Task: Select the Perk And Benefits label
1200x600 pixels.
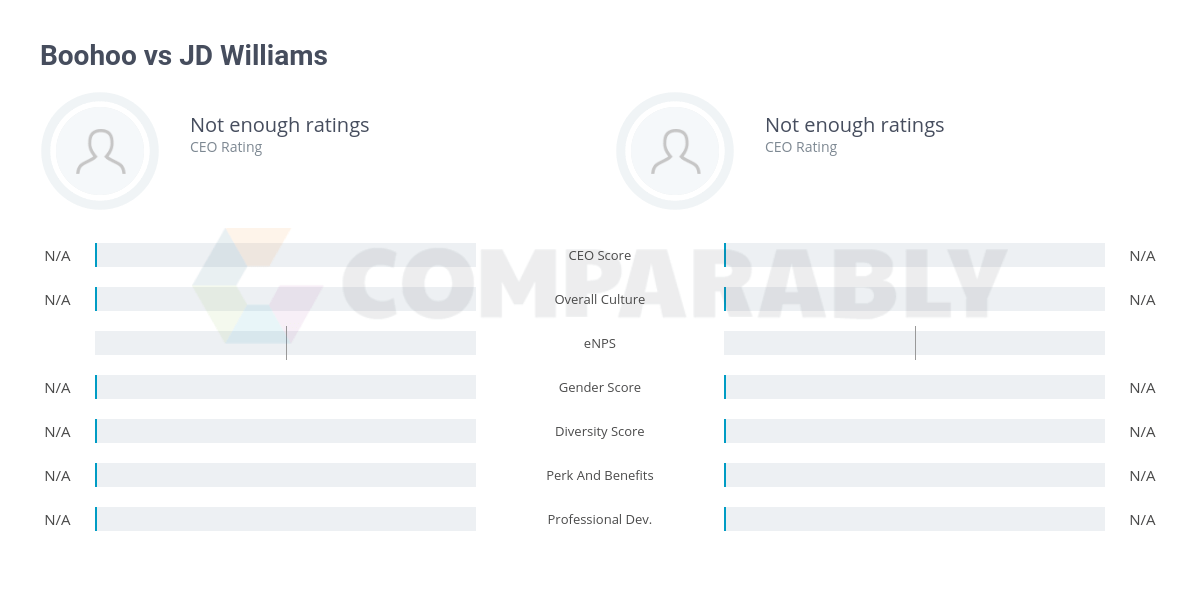Action: tap(600, 475)
